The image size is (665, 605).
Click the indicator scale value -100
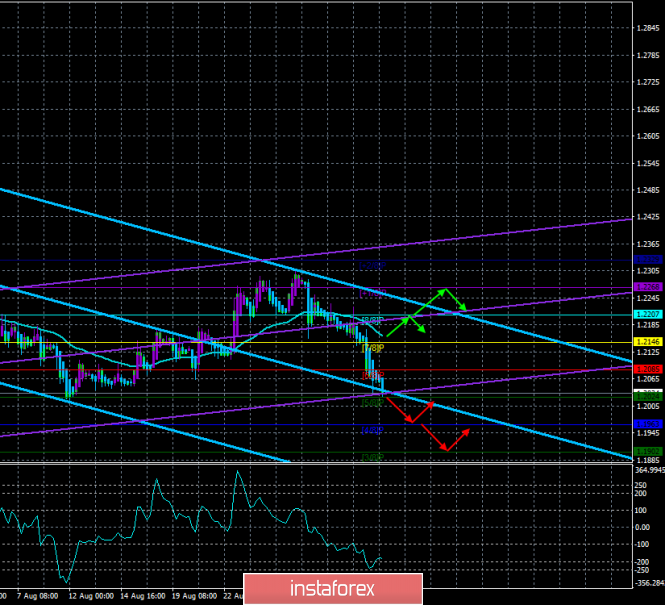point(642,544)
